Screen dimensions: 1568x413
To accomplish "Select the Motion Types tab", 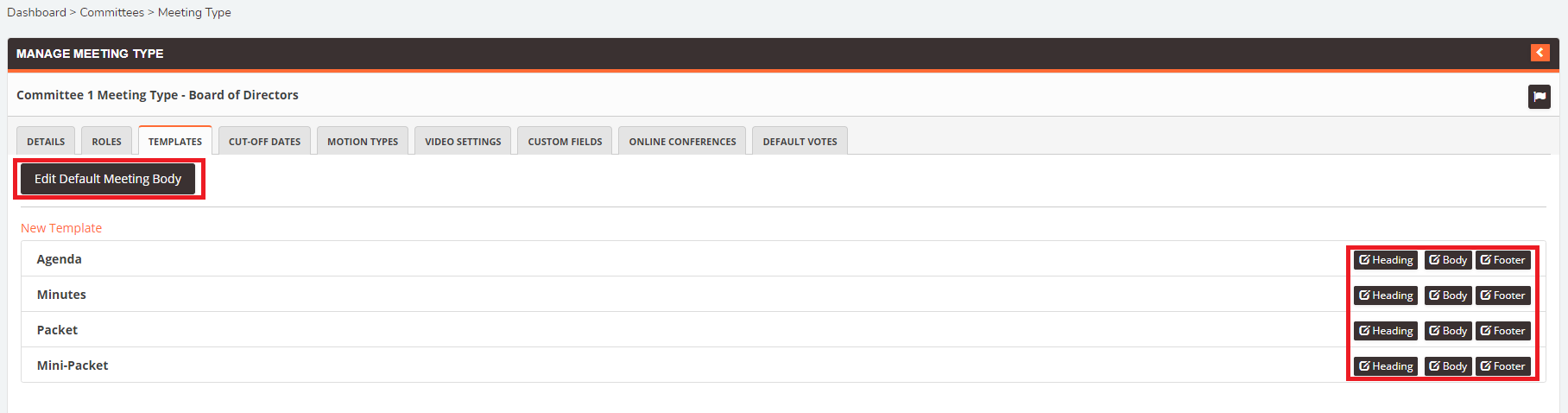I will [363, 142].
